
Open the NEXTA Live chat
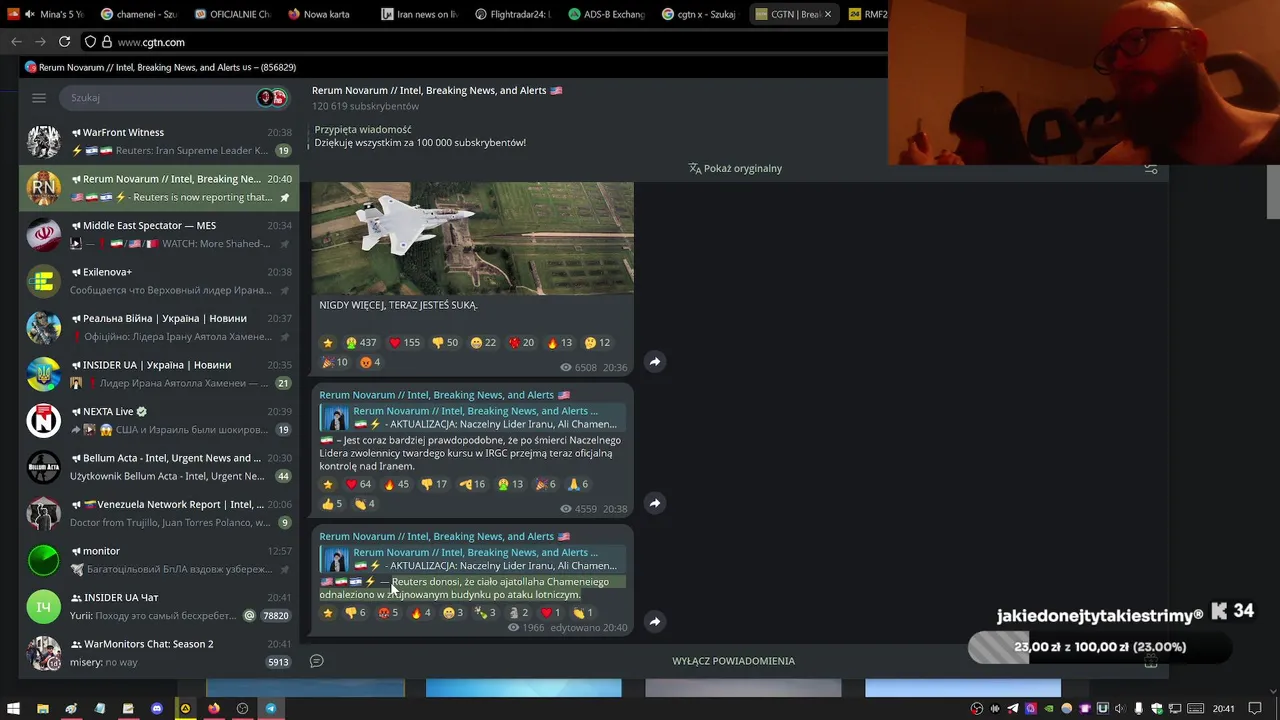[x=158, y=420]
